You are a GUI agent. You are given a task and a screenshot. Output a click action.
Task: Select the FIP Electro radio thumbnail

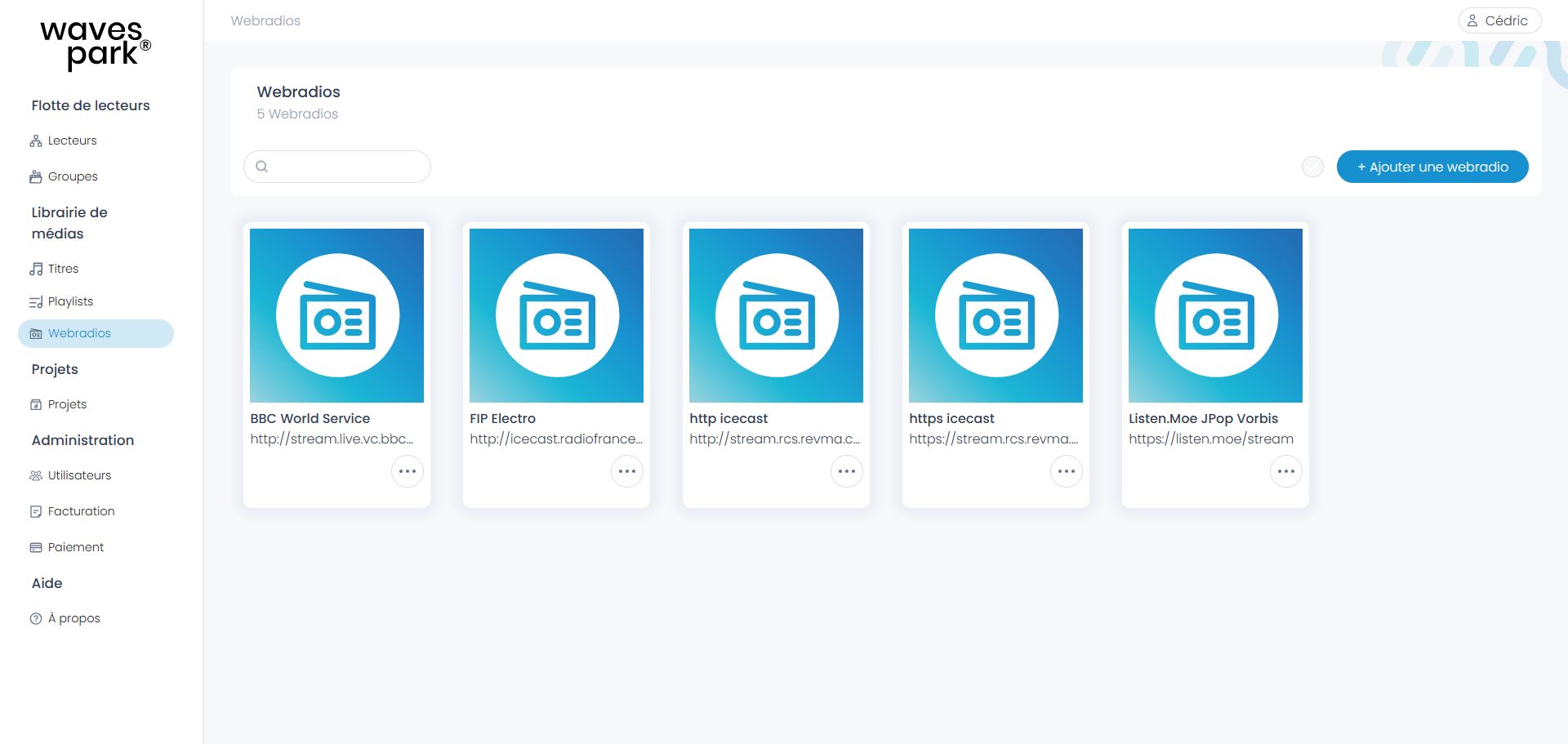coord(556,315)
